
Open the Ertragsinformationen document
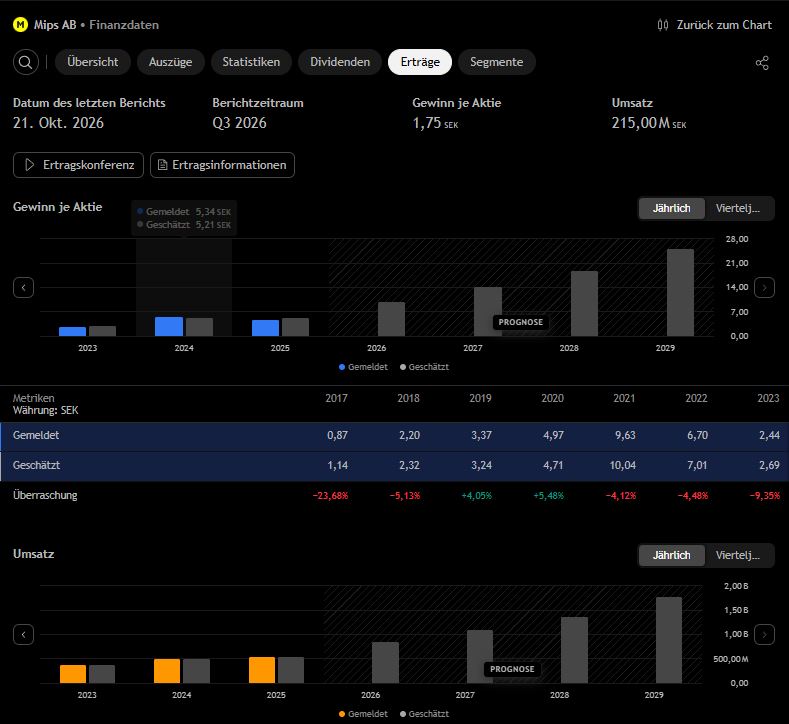222,165
